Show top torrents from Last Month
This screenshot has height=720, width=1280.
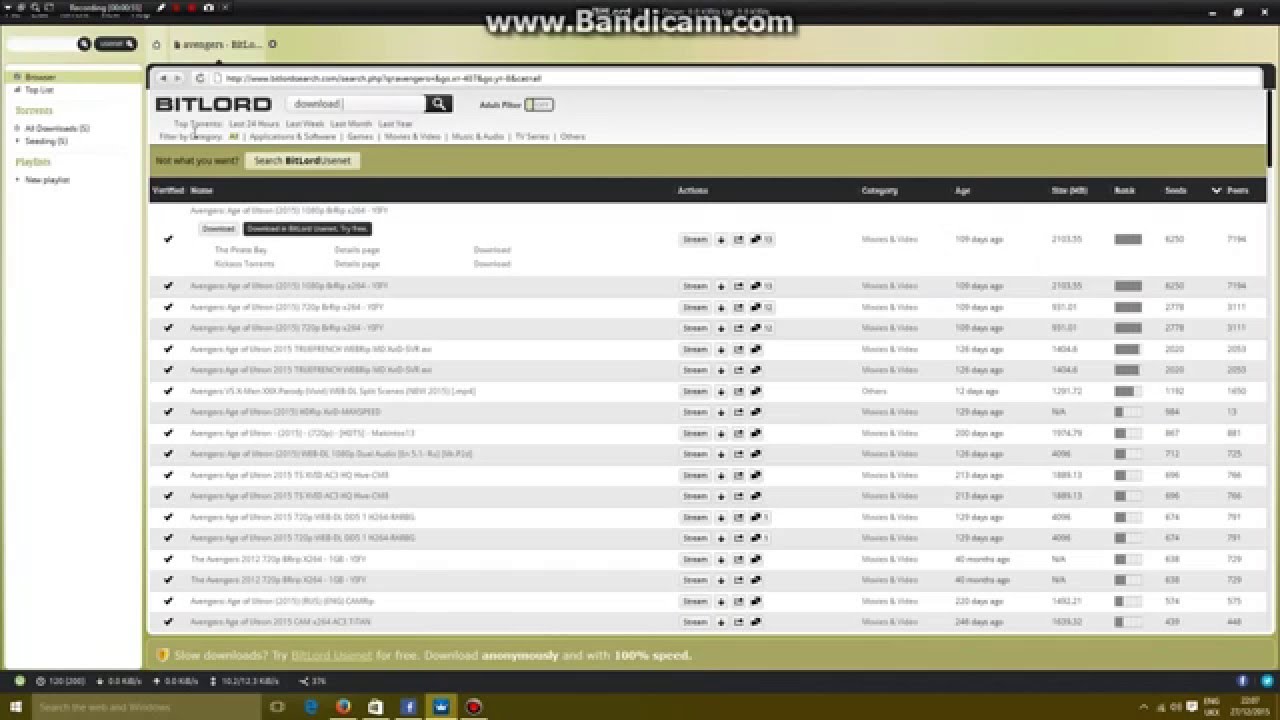[x=351, y=124]
